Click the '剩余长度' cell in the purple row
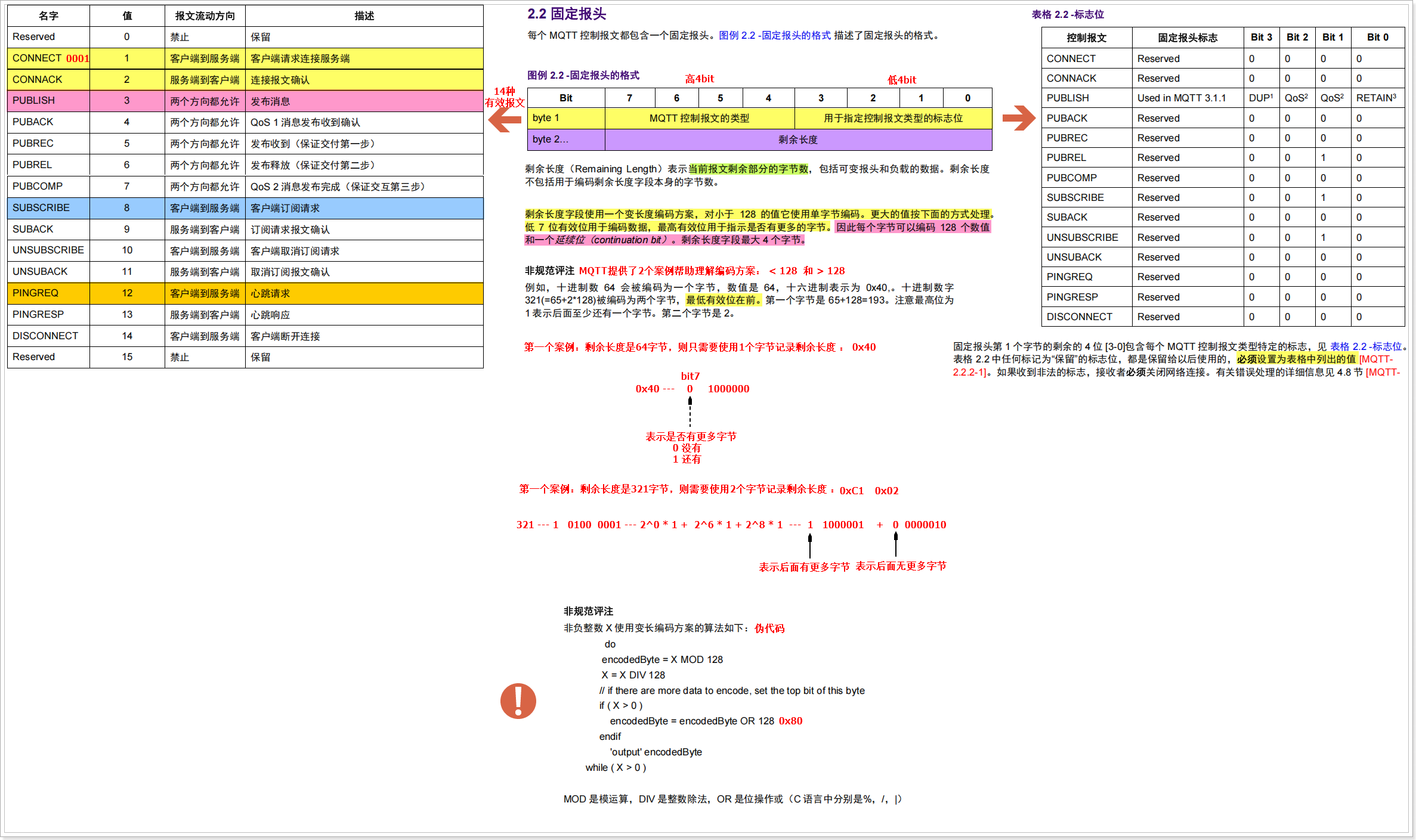 798,140
